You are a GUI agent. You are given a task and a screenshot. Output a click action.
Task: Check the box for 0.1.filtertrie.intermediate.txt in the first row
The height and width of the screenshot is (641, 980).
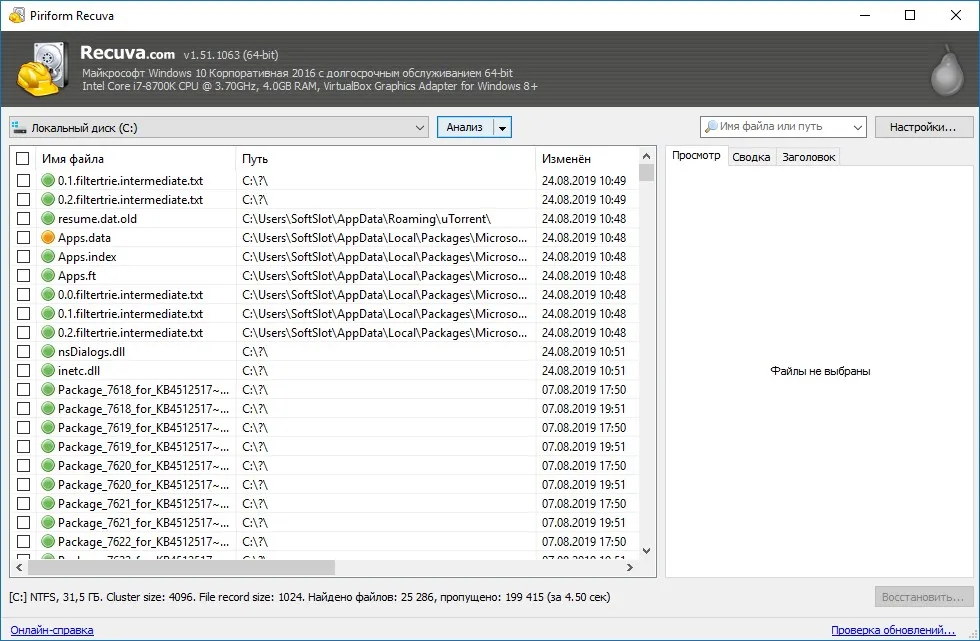(x=23, y=181)
